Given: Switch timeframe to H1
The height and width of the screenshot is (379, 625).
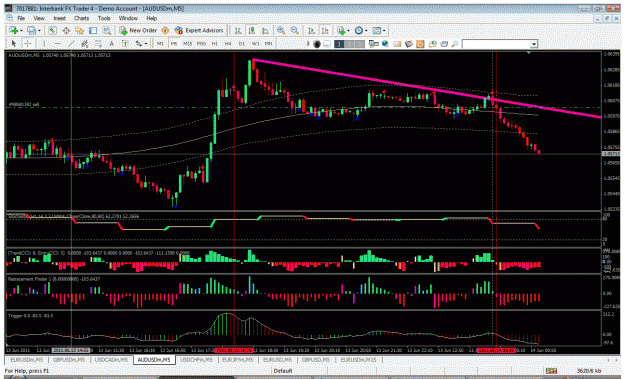Looking at the screenshot, I should (x=214, y=43).
